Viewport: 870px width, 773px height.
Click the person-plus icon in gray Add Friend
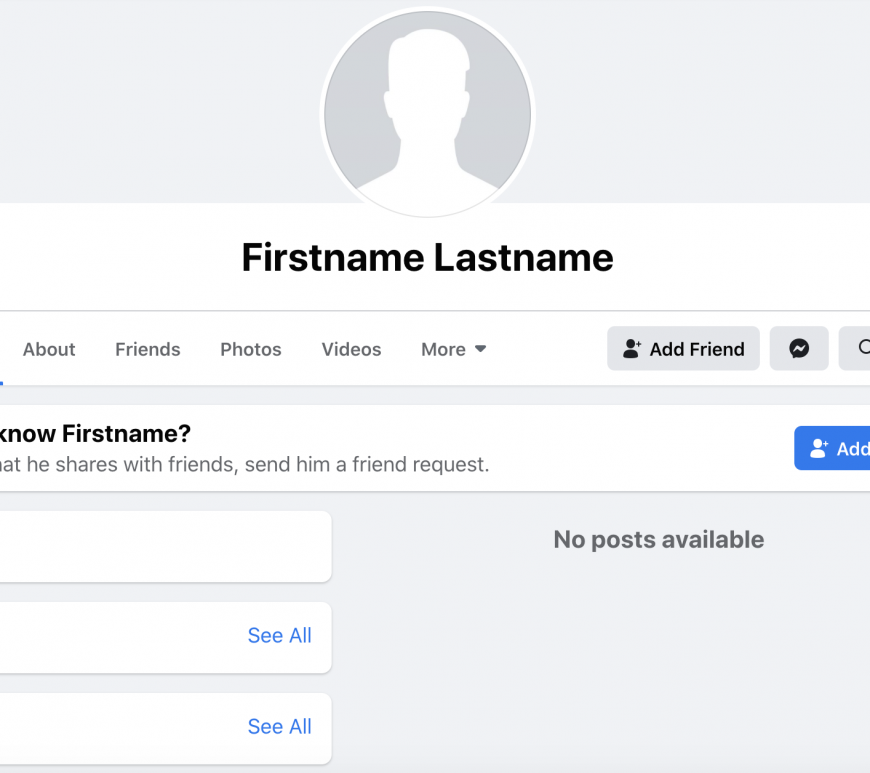632,348
